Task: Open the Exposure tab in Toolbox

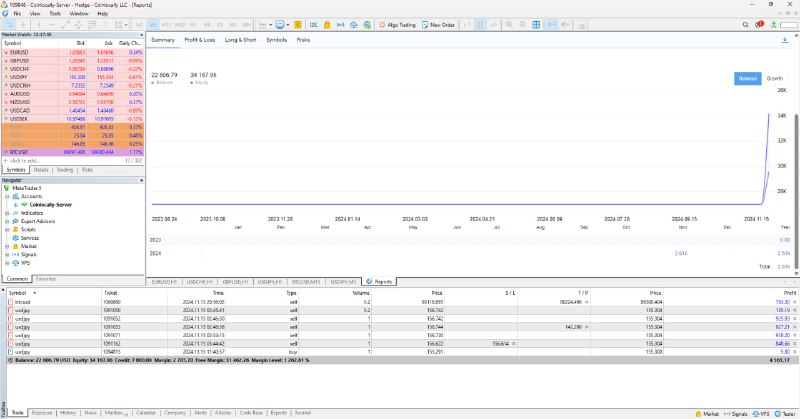Action: (42, 413)
